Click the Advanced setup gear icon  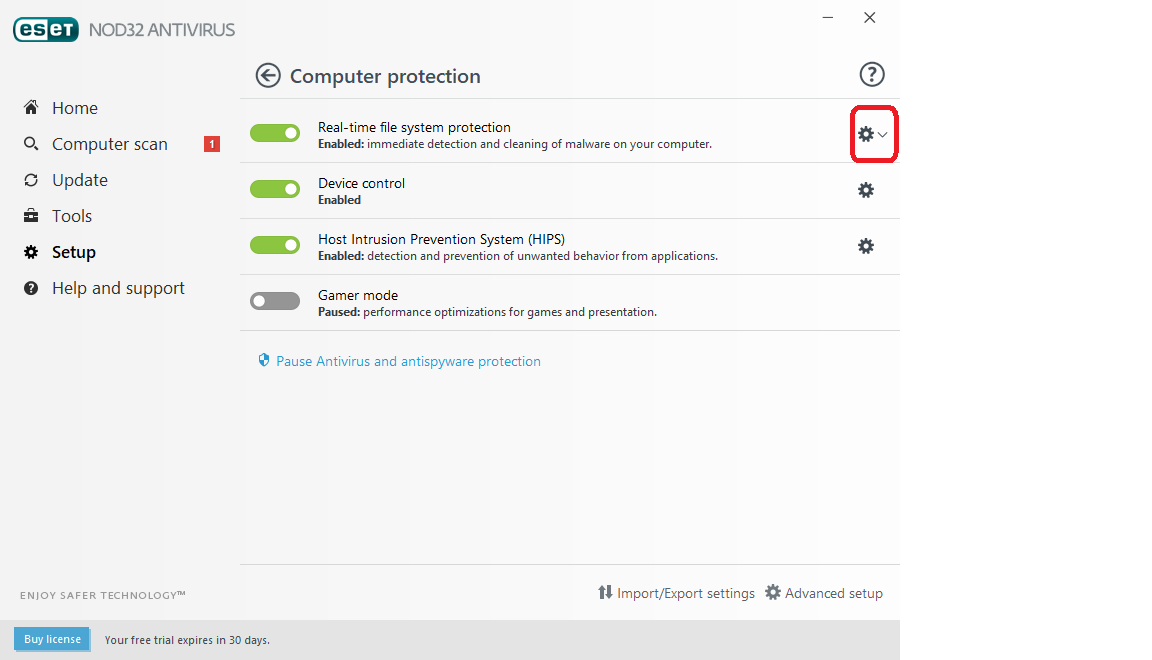(x=773, y=592)
